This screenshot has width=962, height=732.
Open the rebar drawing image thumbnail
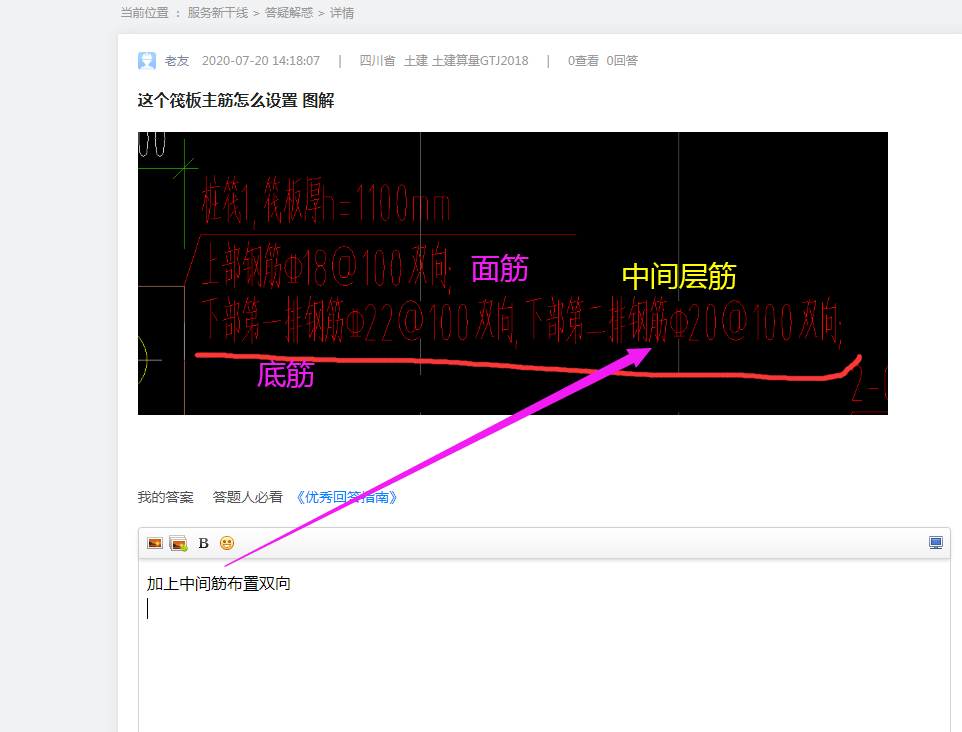tap(513, 273)
